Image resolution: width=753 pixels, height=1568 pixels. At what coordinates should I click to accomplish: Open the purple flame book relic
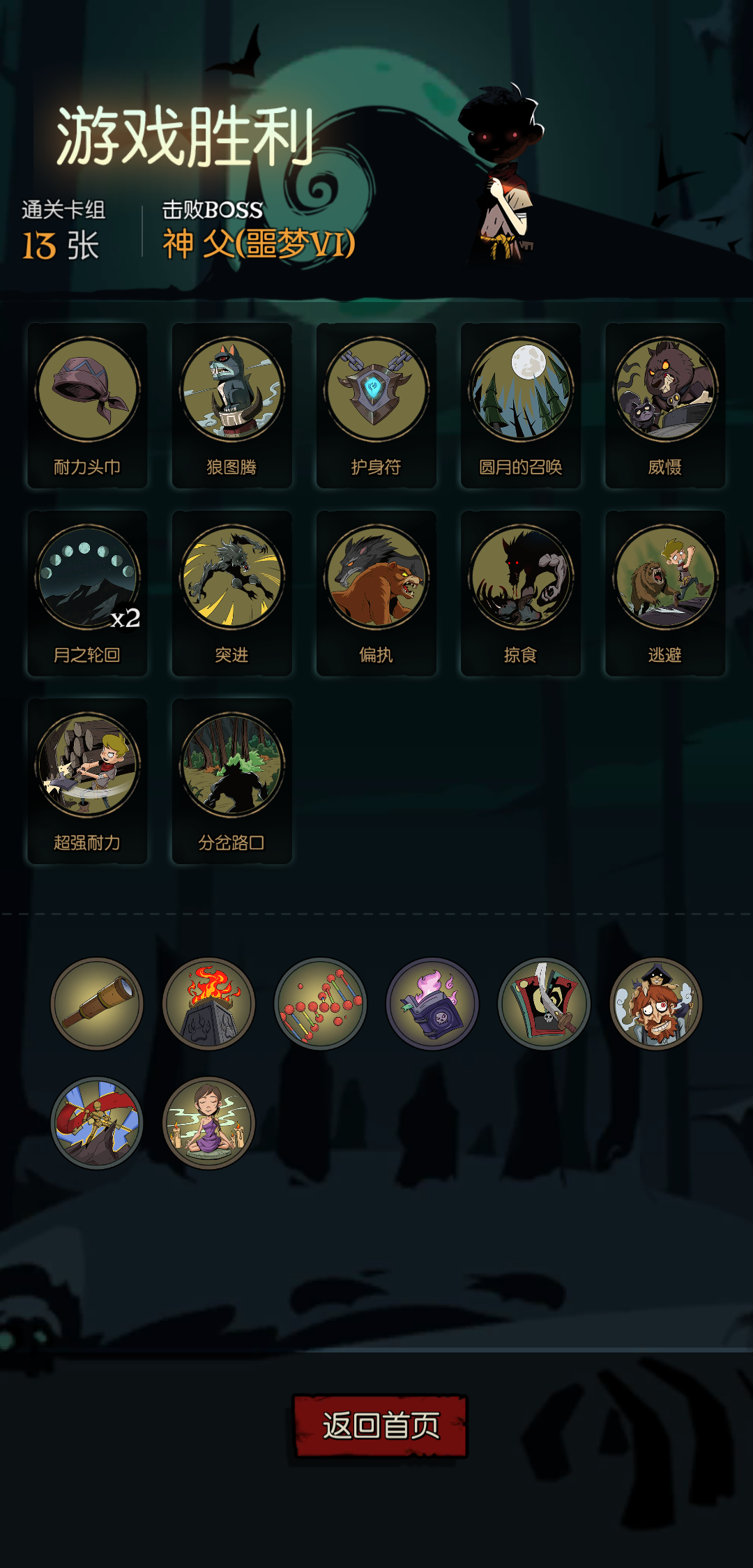432,1004
